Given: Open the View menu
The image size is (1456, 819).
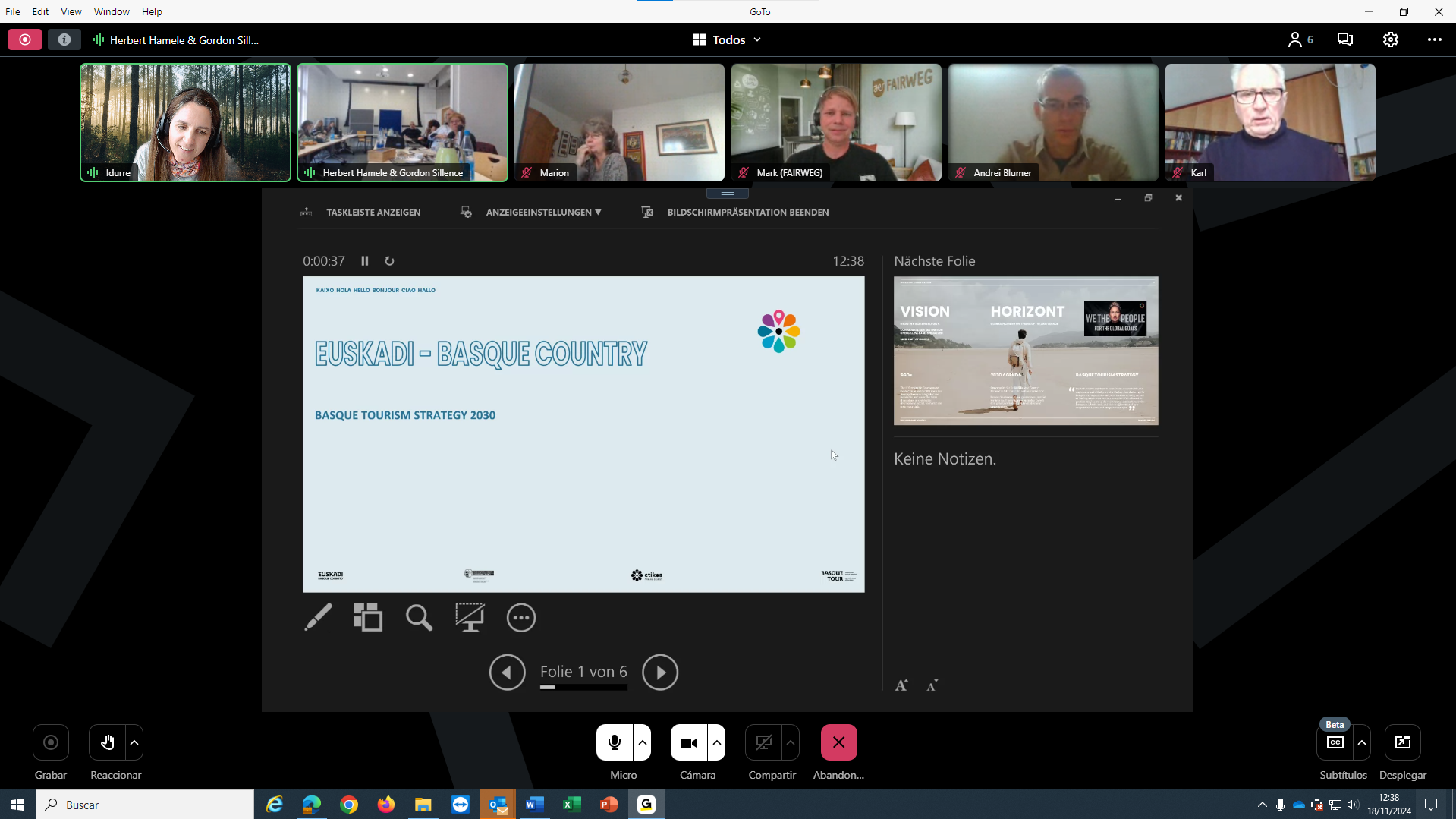Looking at the screenshot, I should click(71, 11).
